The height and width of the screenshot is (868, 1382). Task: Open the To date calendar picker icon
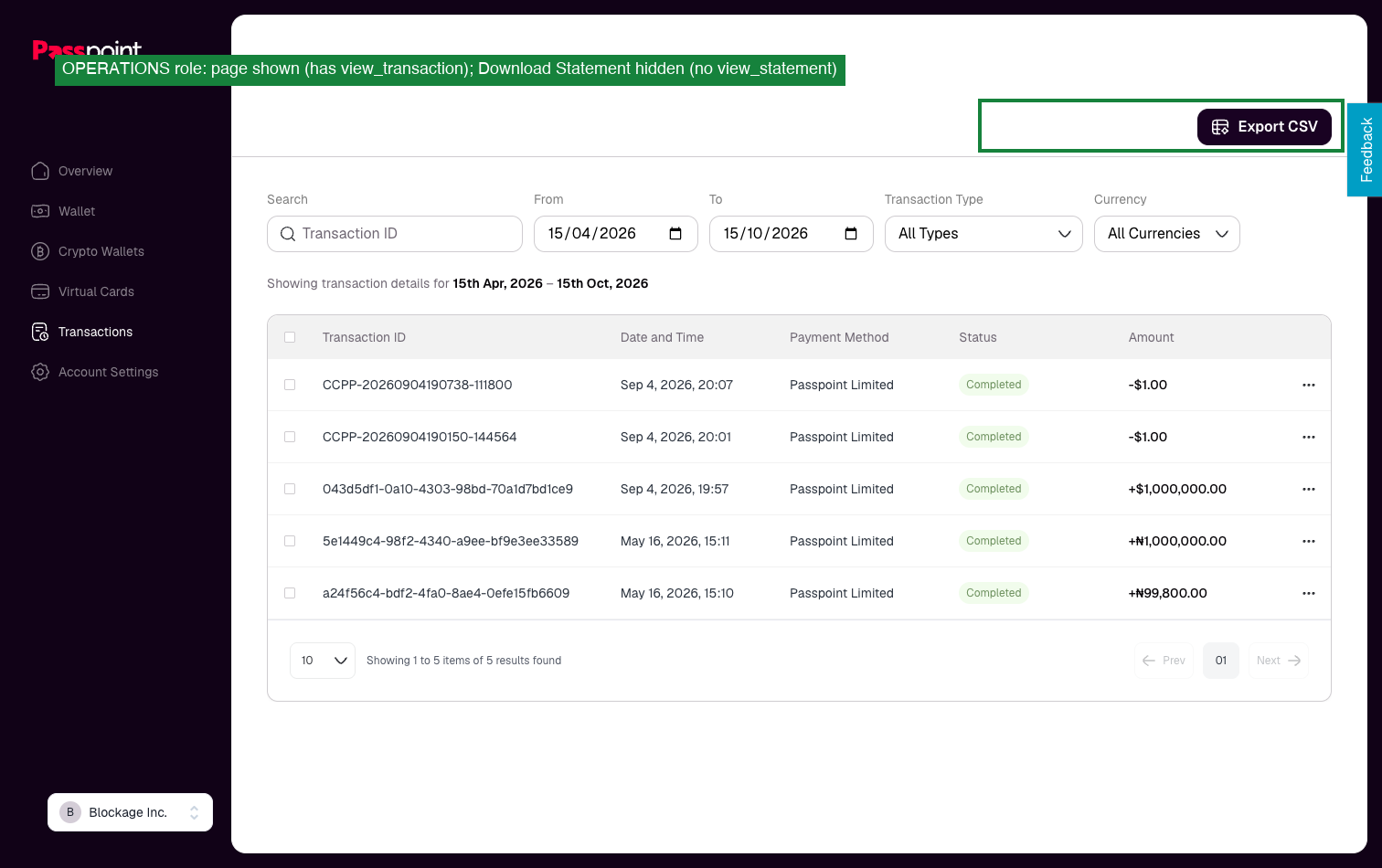851,234
